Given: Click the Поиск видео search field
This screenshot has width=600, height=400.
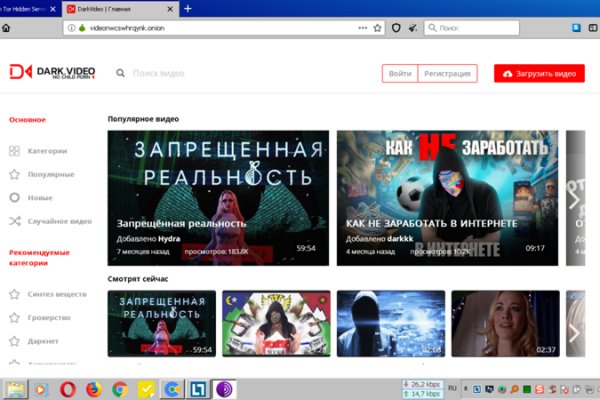Looking at the screenshot, I should coord(200,73).
